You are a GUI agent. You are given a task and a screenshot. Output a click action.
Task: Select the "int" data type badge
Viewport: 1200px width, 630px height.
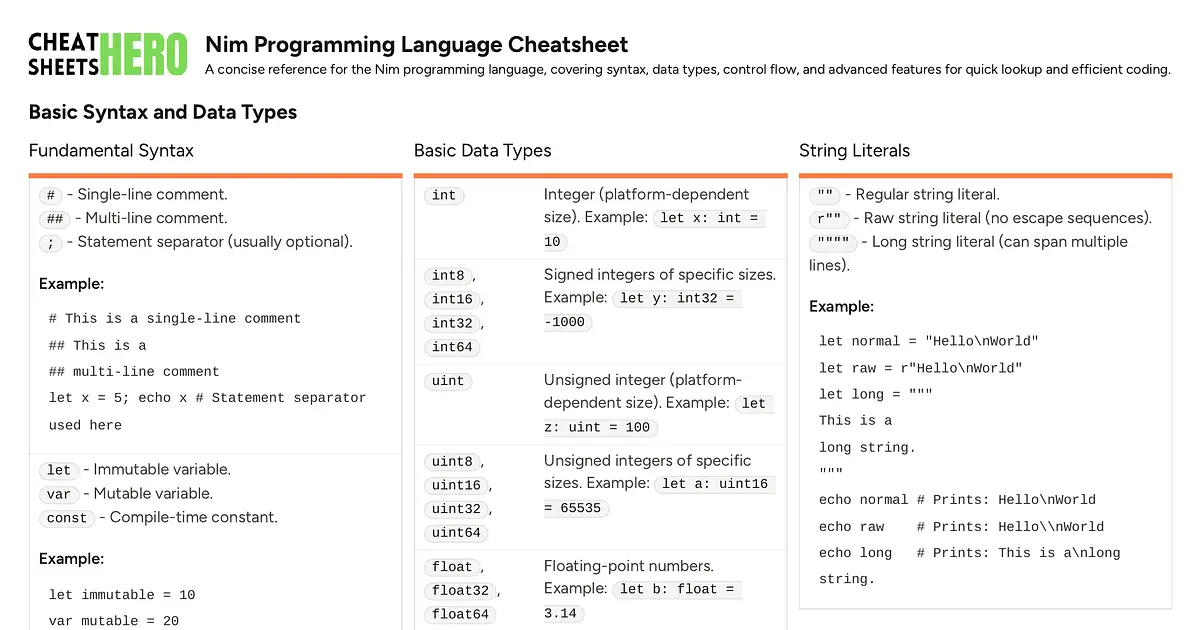pos(443,195)
